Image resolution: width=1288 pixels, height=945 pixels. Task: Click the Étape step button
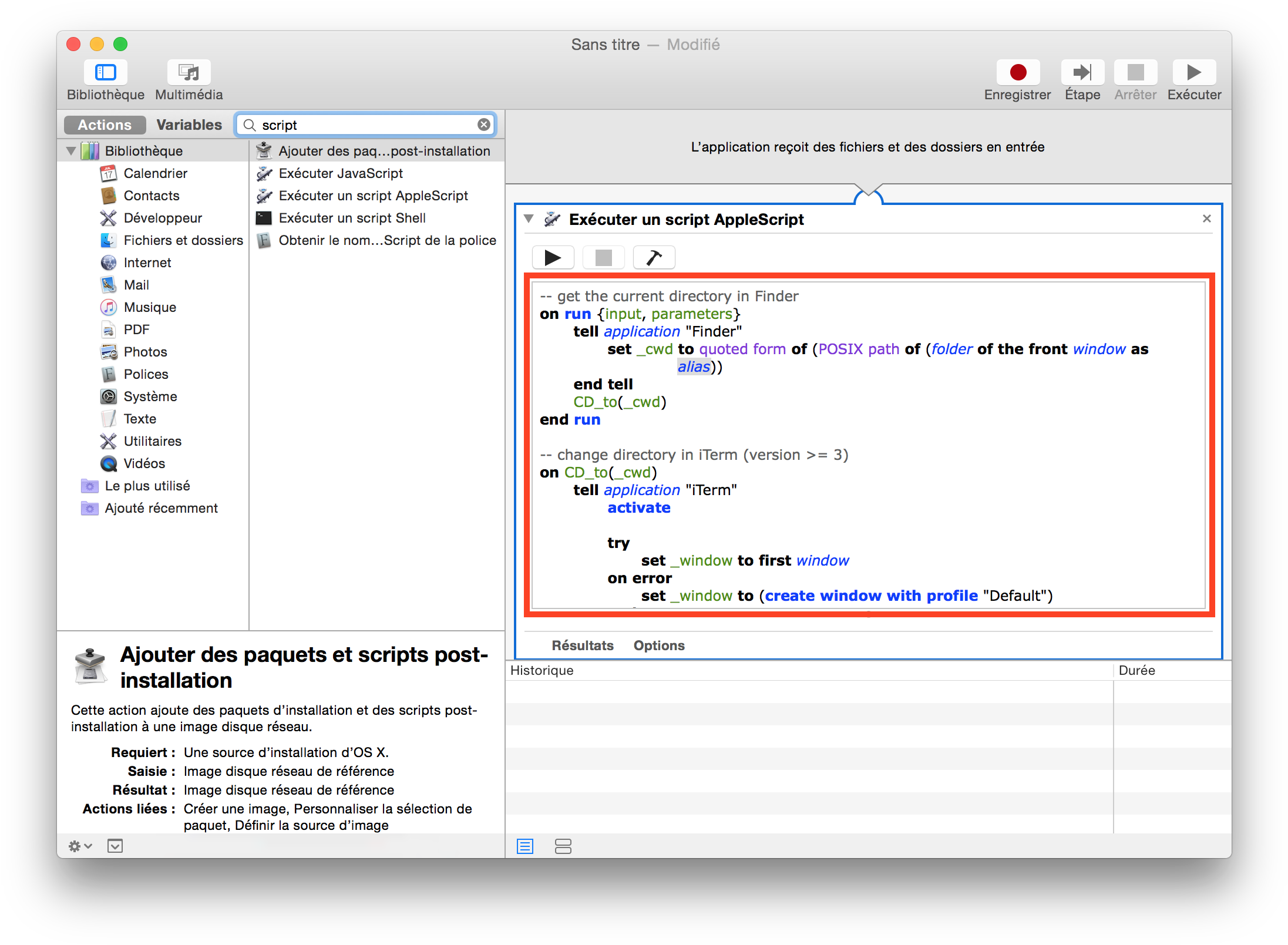[x=1082, y=73]
